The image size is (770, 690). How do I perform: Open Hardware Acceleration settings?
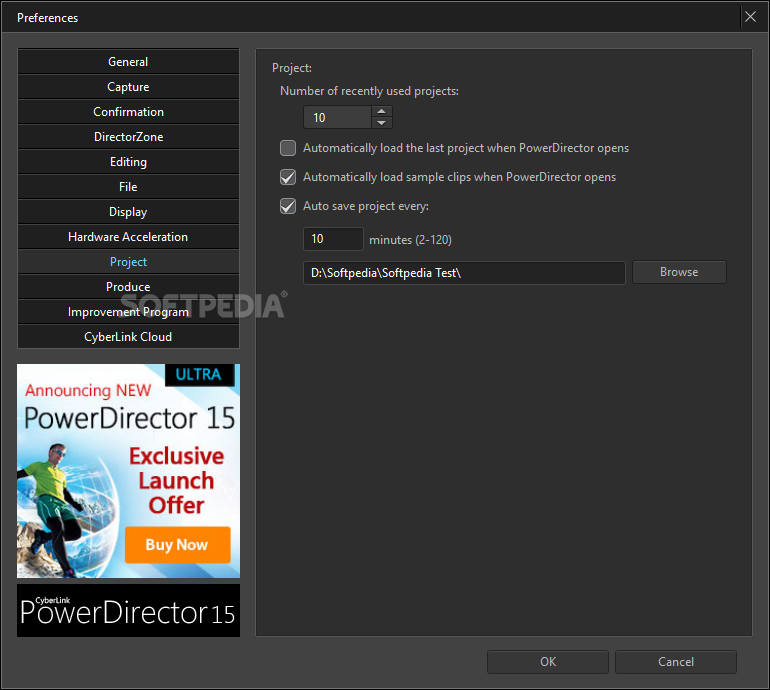click(x=128, y=237)
